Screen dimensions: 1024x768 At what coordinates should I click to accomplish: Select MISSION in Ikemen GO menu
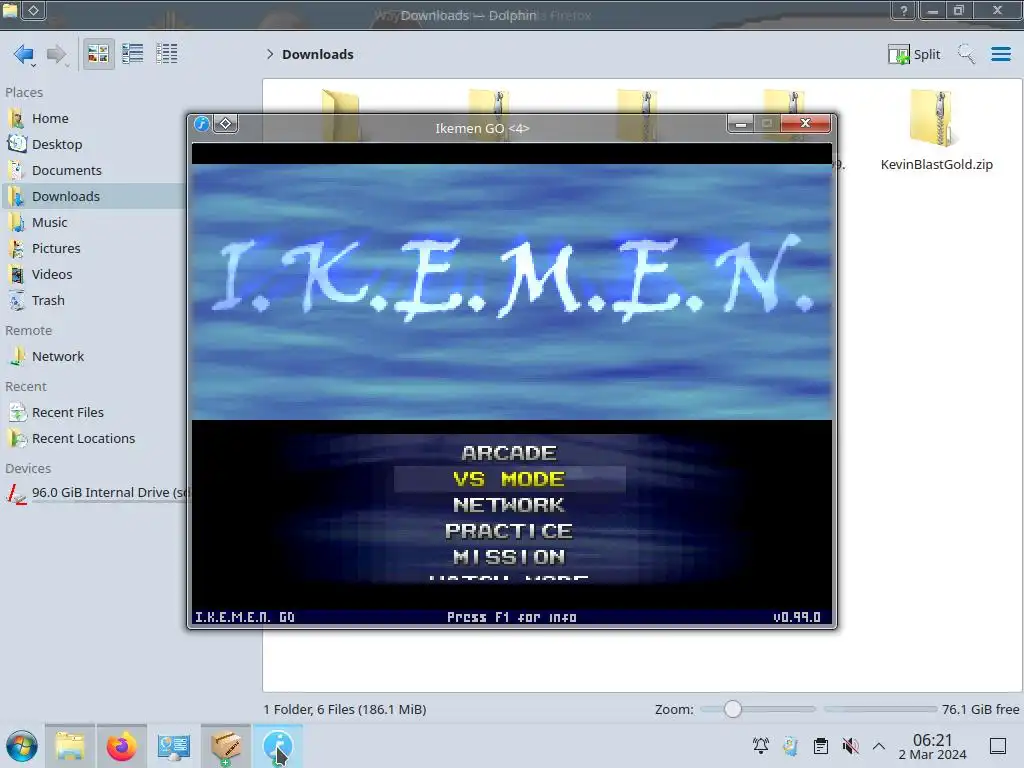509,557
